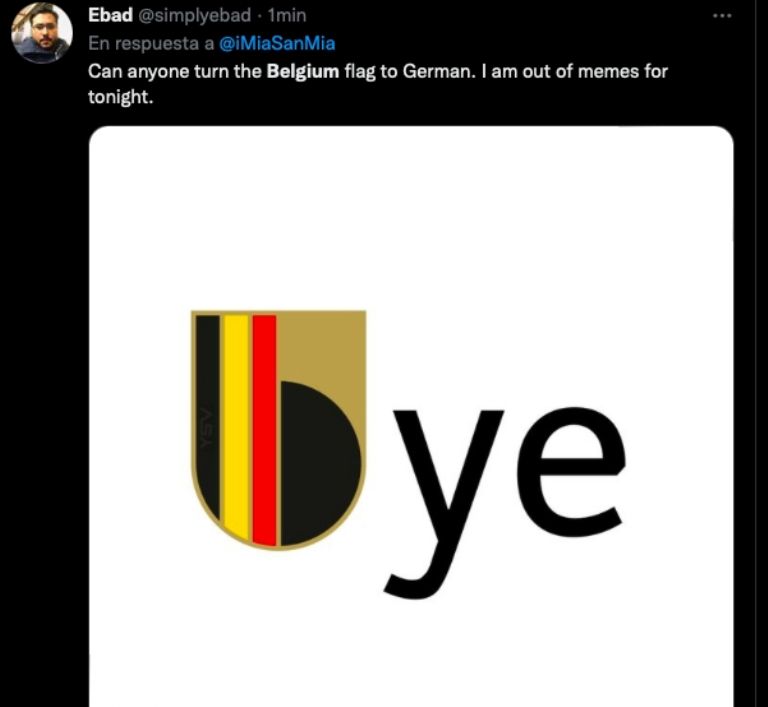Click Ebad's profile avatar picture
The width and height of the screenshot is (768, 707).
pos(41,33)
